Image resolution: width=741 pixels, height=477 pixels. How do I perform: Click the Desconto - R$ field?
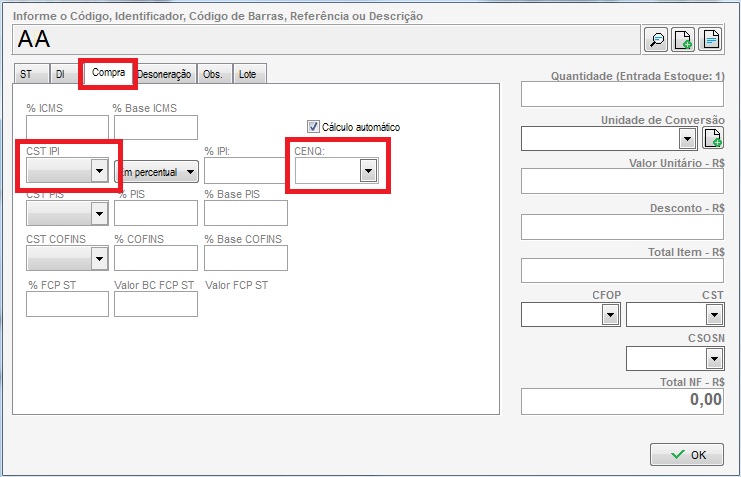(622, 226)
